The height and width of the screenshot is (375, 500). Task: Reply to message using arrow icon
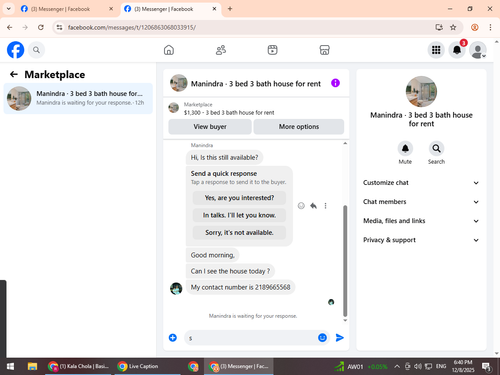(313, 206)
